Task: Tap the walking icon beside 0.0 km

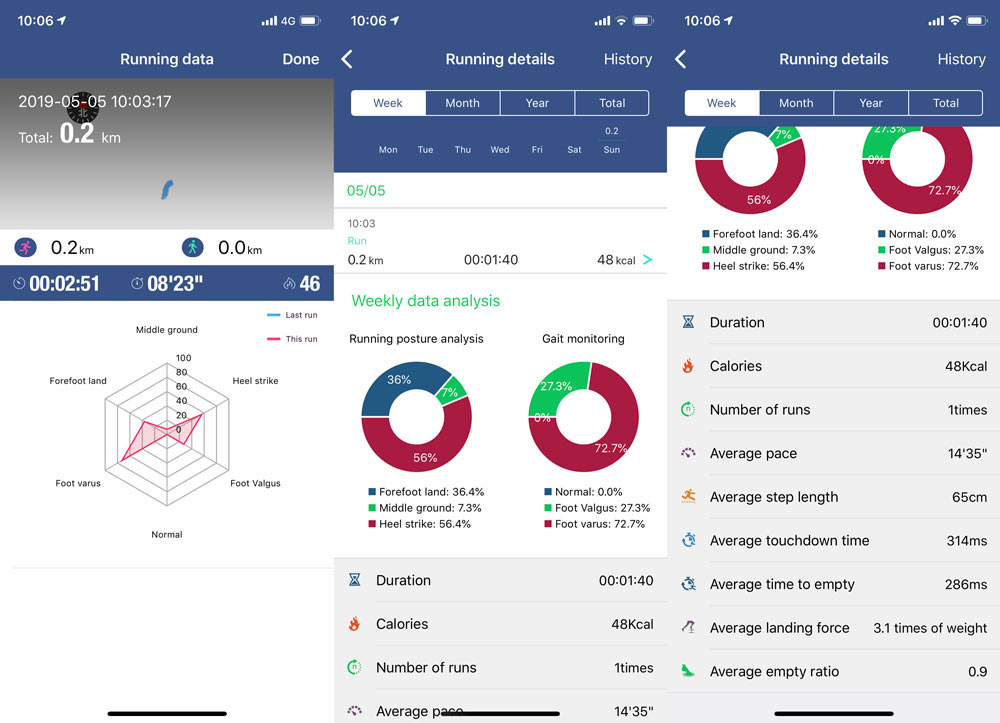Action: click(193, 247)
